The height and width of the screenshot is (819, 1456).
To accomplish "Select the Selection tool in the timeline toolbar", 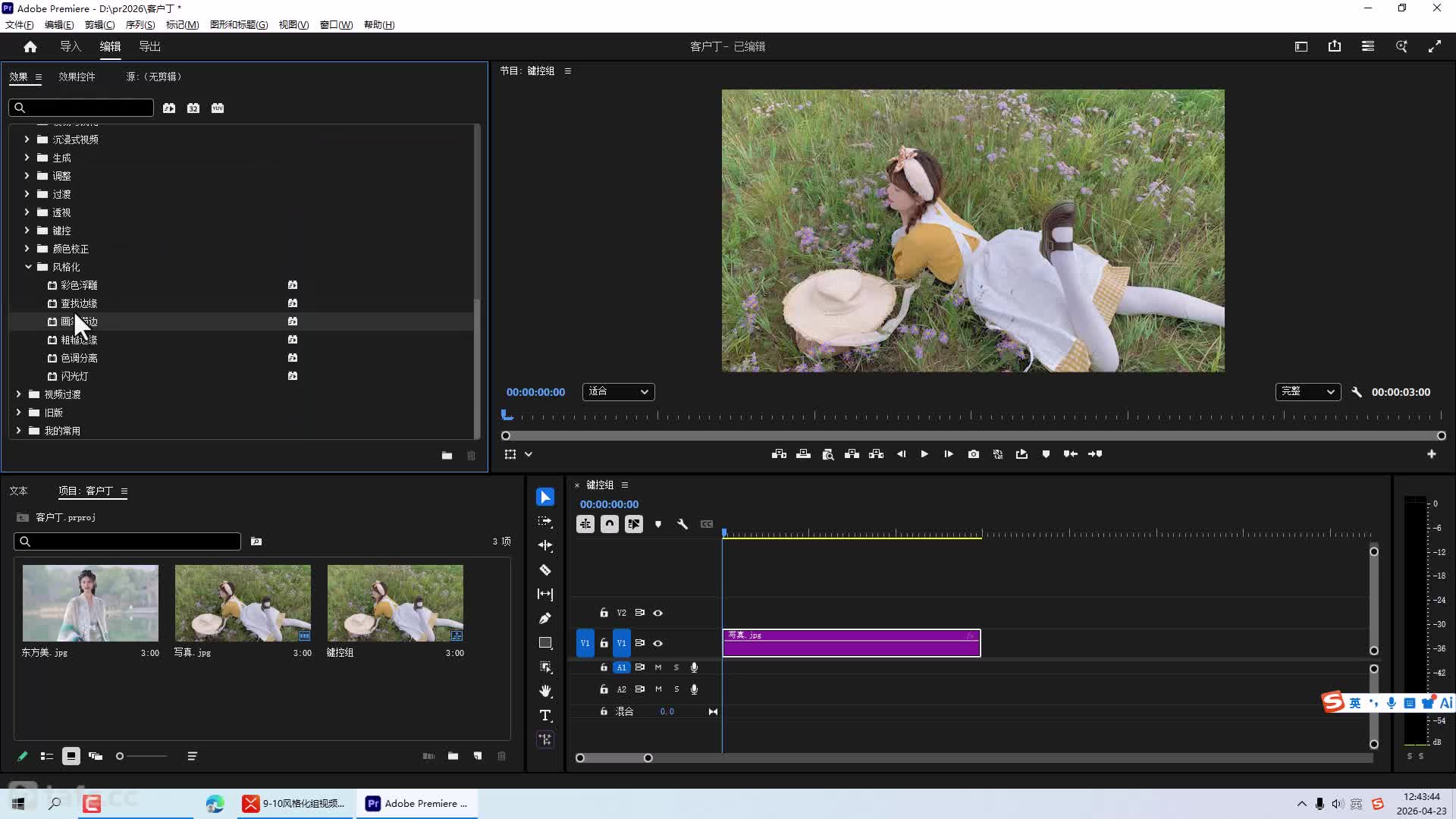I will (x=545, y=497).
